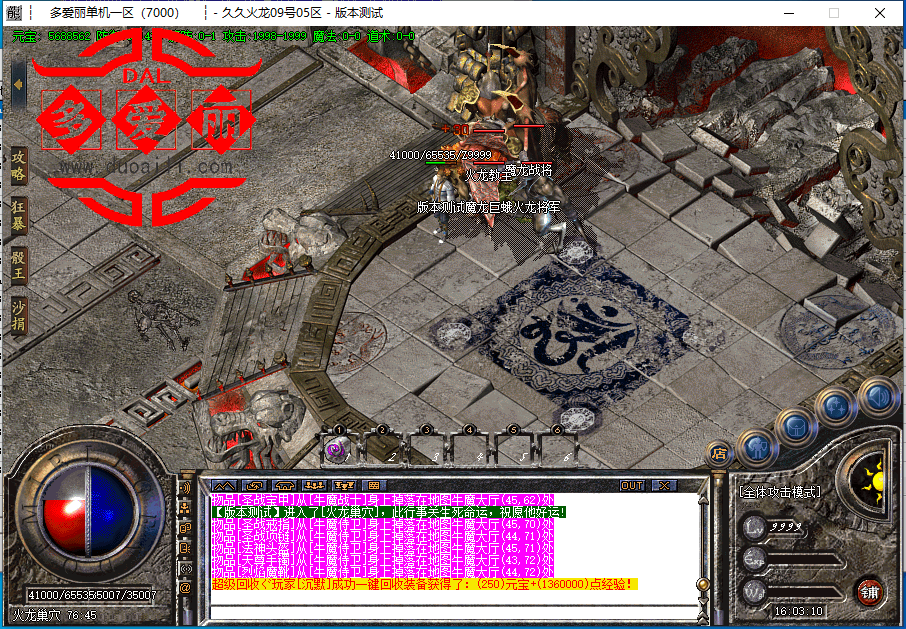The width and height of the screenshot is (906, 629).
Task: Open the backpack inventory orb button
Action: [796, 427]
